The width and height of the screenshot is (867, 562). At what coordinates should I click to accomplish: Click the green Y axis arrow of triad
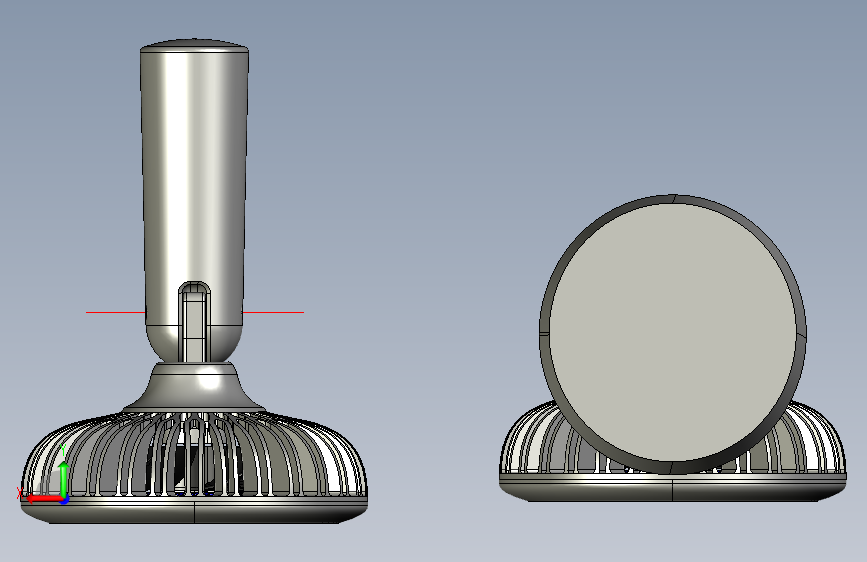click(x=64, y=478)
